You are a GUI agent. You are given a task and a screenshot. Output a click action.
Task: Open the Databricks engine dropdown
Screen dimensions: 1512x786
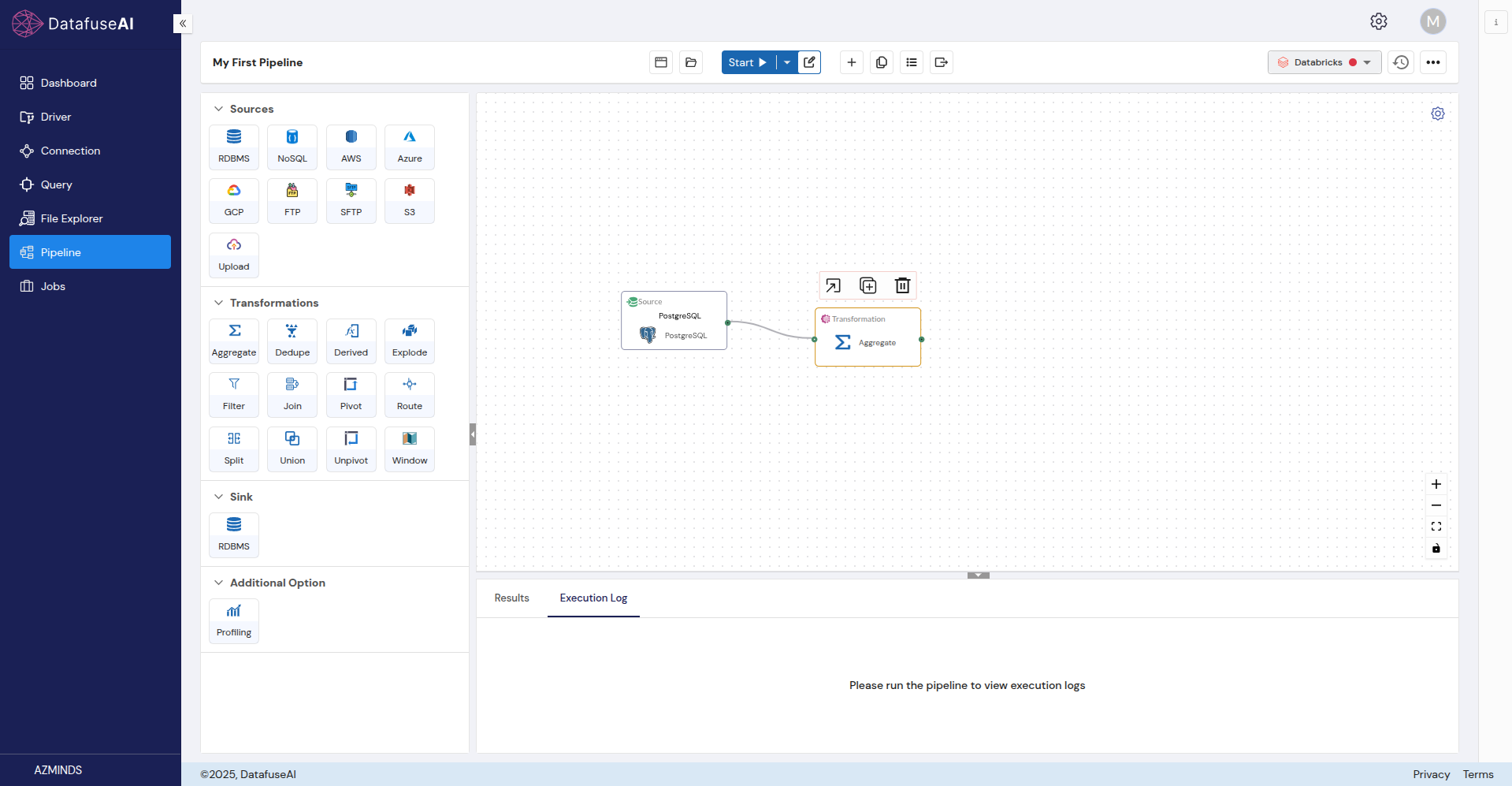pos(1324,62)
